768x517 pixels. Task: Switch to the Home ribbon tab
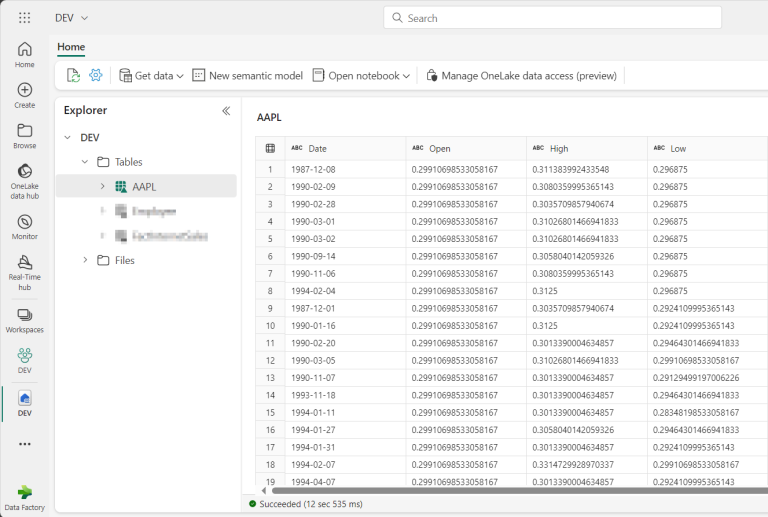(x=71, y=47)
